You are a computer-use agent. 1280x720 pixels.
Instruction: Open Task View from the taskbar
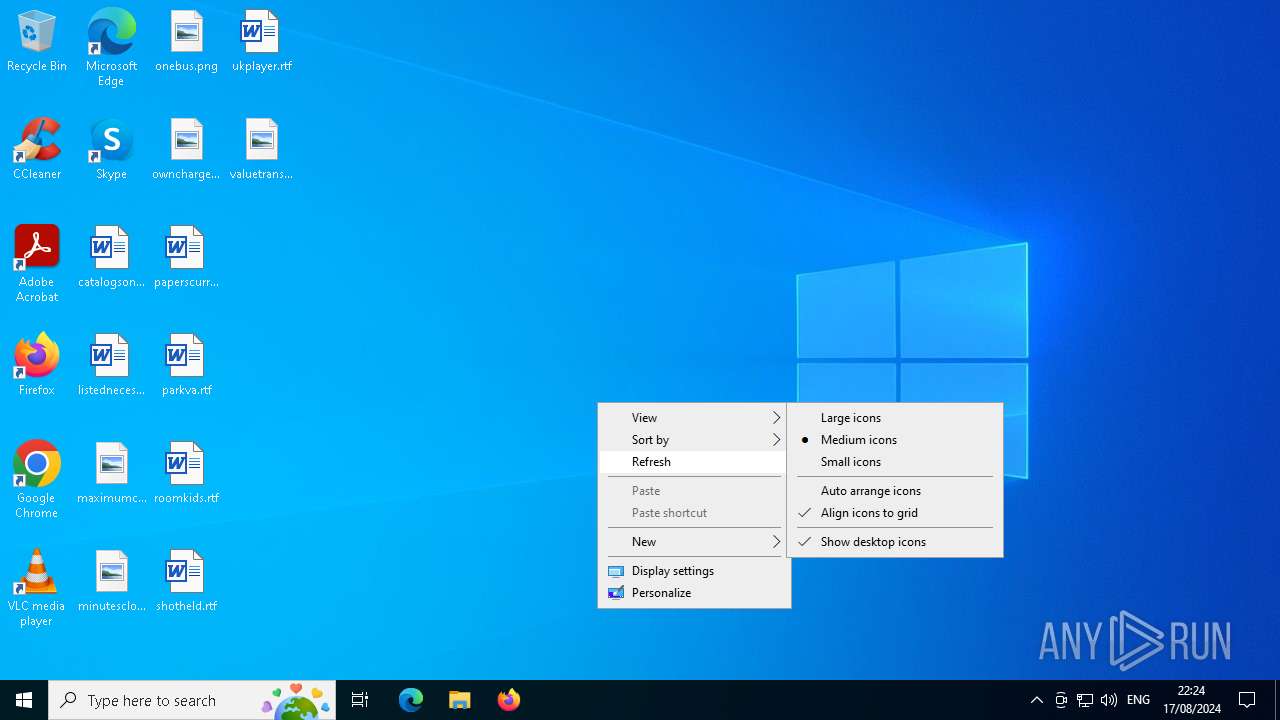click(360, 700)
